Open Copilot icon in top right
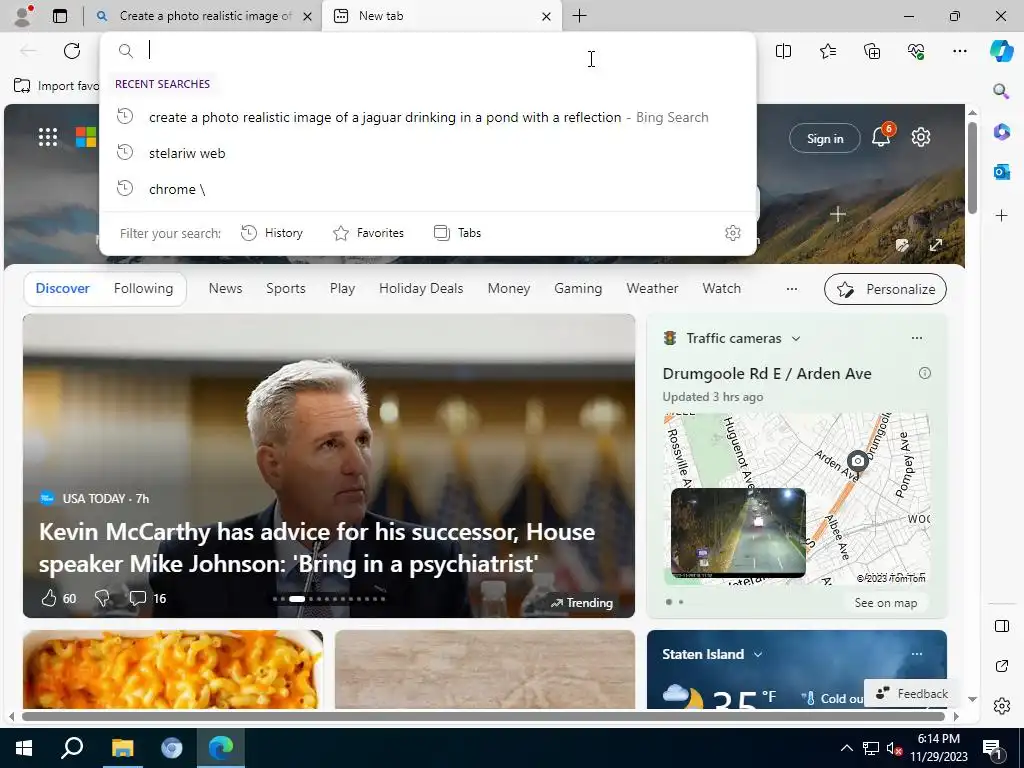This screenshot has height=768, width=1024. [1001, 51]
